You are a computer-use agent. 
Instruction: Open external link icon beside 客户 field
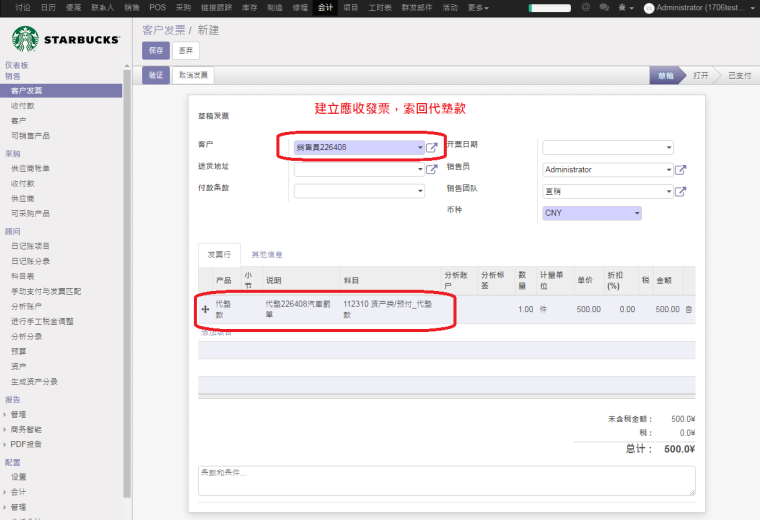point(431,147)
